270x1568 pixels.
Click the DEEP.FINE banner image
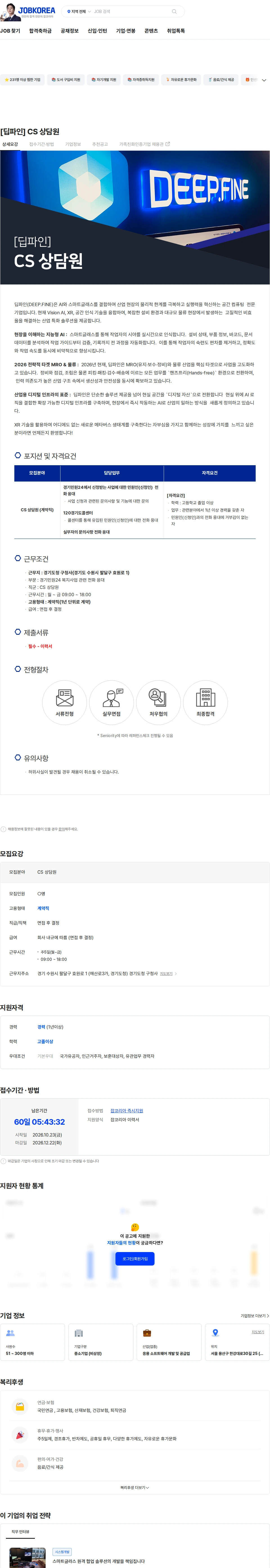point(135,217)
